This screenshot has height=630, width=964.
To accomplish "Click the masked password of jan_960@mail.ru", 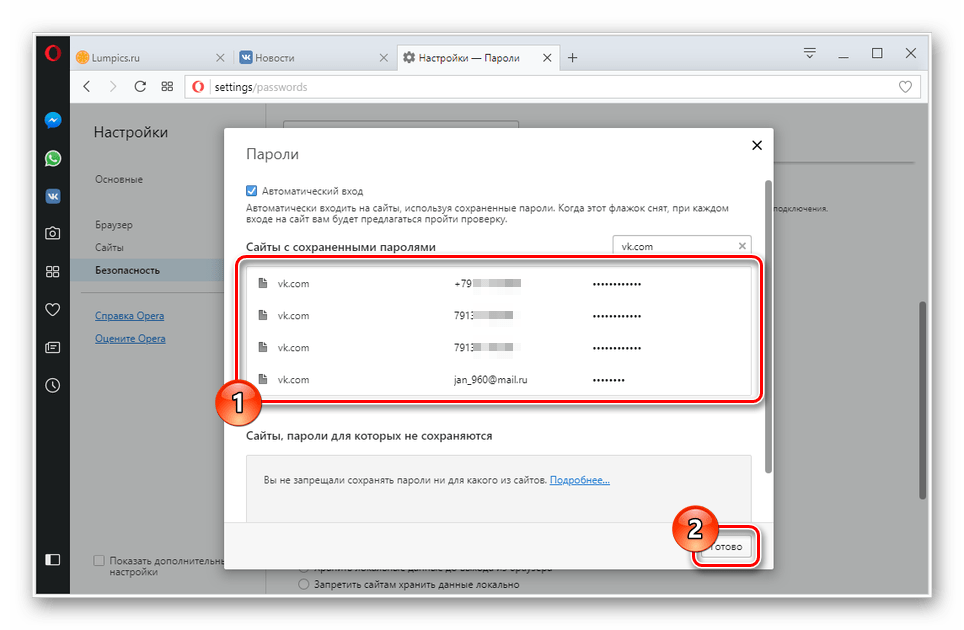I will click(609, 380).
